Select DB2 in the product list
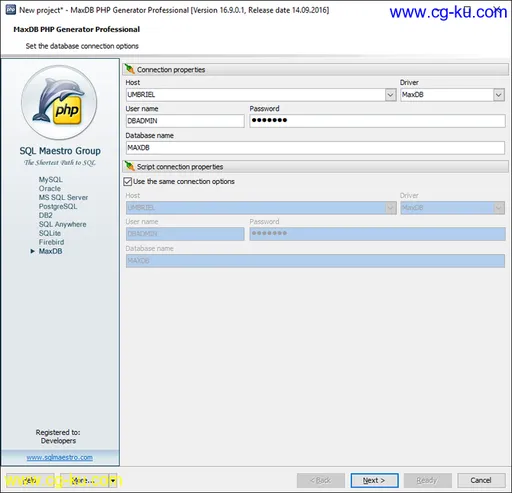The width and height of the screenshot is (512, 493). (45, 215)
